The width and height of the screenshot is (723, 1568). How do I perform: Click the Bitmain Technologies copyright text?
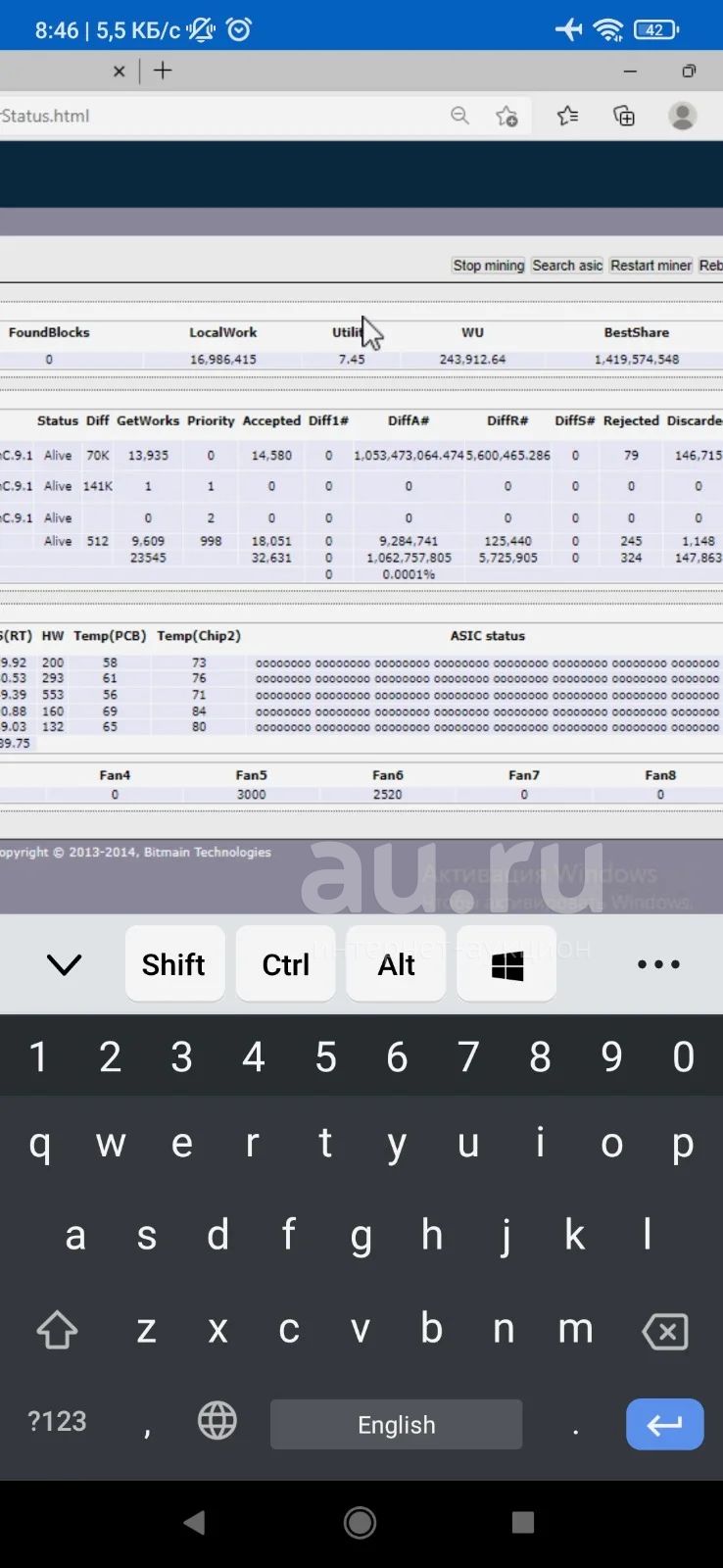pyautogui.click(x=135, y=853)
